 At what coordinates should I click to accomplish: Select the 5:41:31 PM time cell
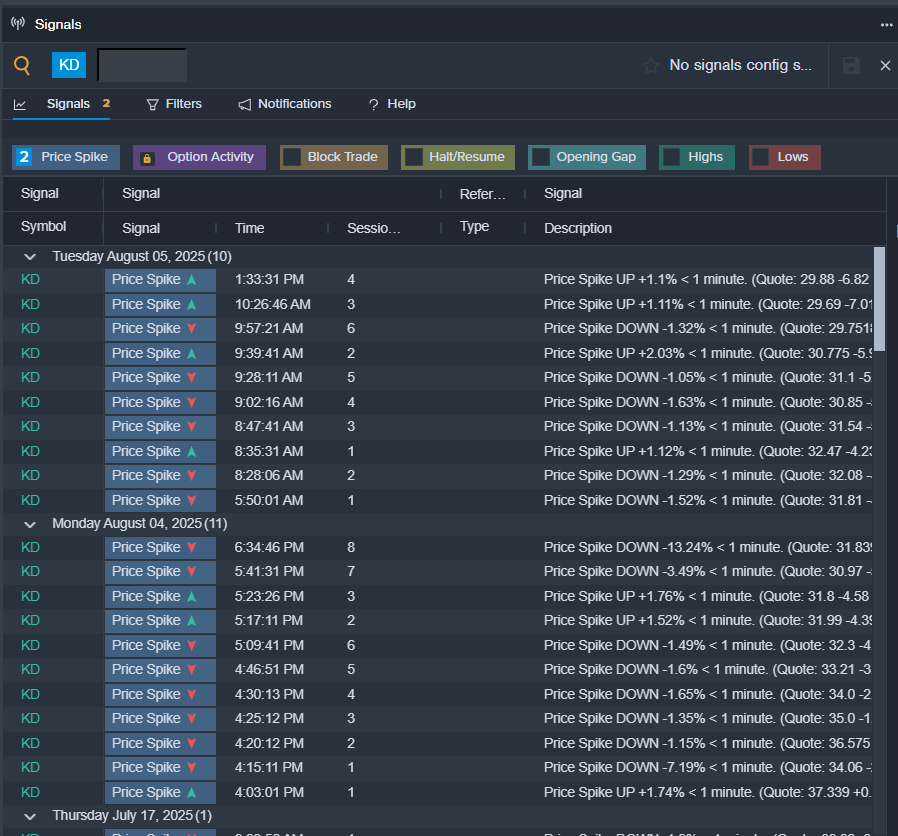pyautogui.click(x=269, y=571)
